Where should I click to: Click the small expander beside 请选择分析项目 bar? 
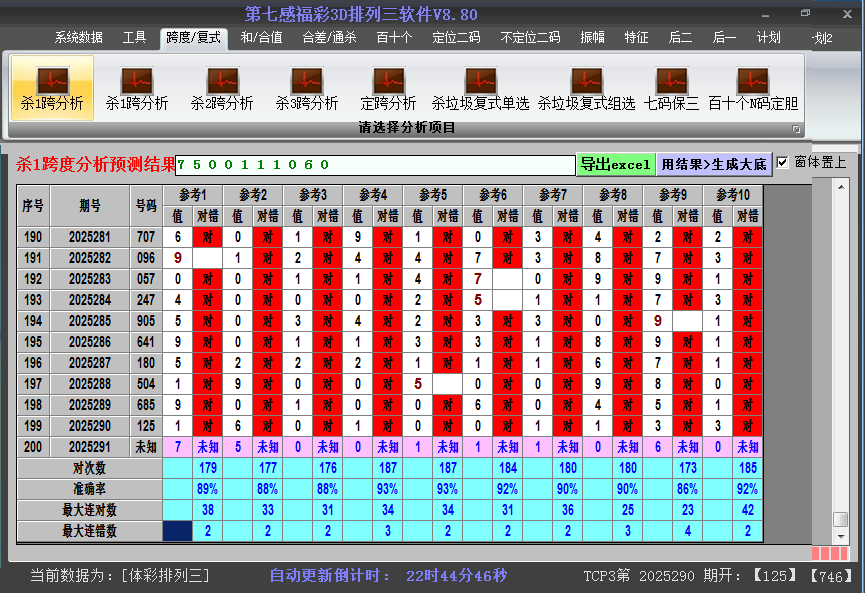tap(796, 128)
